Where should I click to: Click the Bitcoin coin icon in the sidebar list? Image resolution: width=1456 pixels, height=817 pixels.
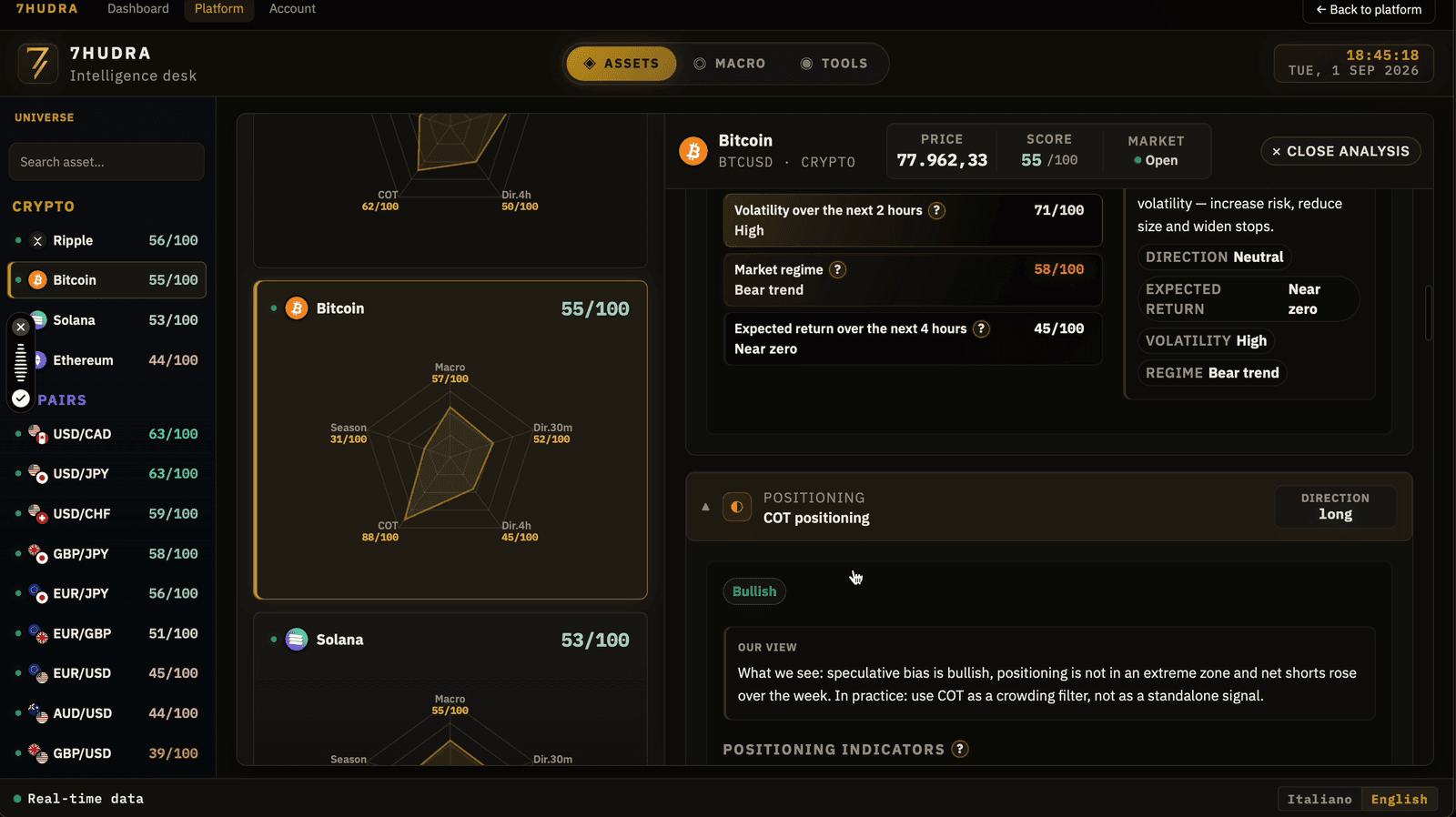pyautogui.click(x=37, y=280)
